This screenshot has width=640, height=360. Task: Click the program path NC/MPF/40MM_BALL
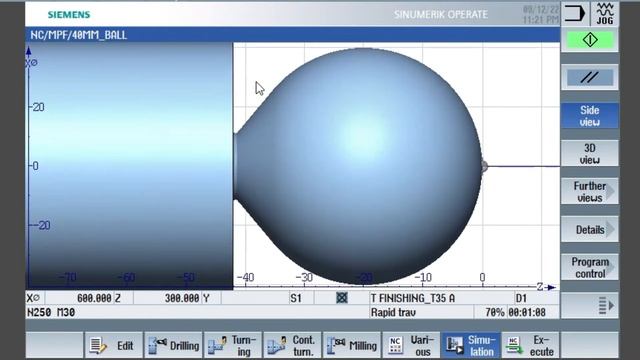pos(79,35)
